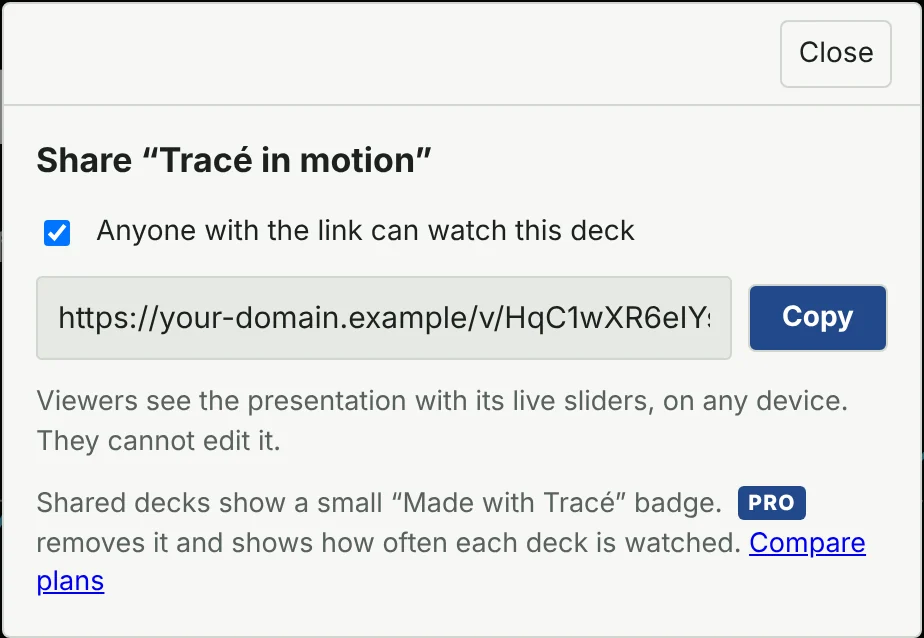
Task: Click the "Anyone with the link" label text
Action: click(x=365, y=230)
